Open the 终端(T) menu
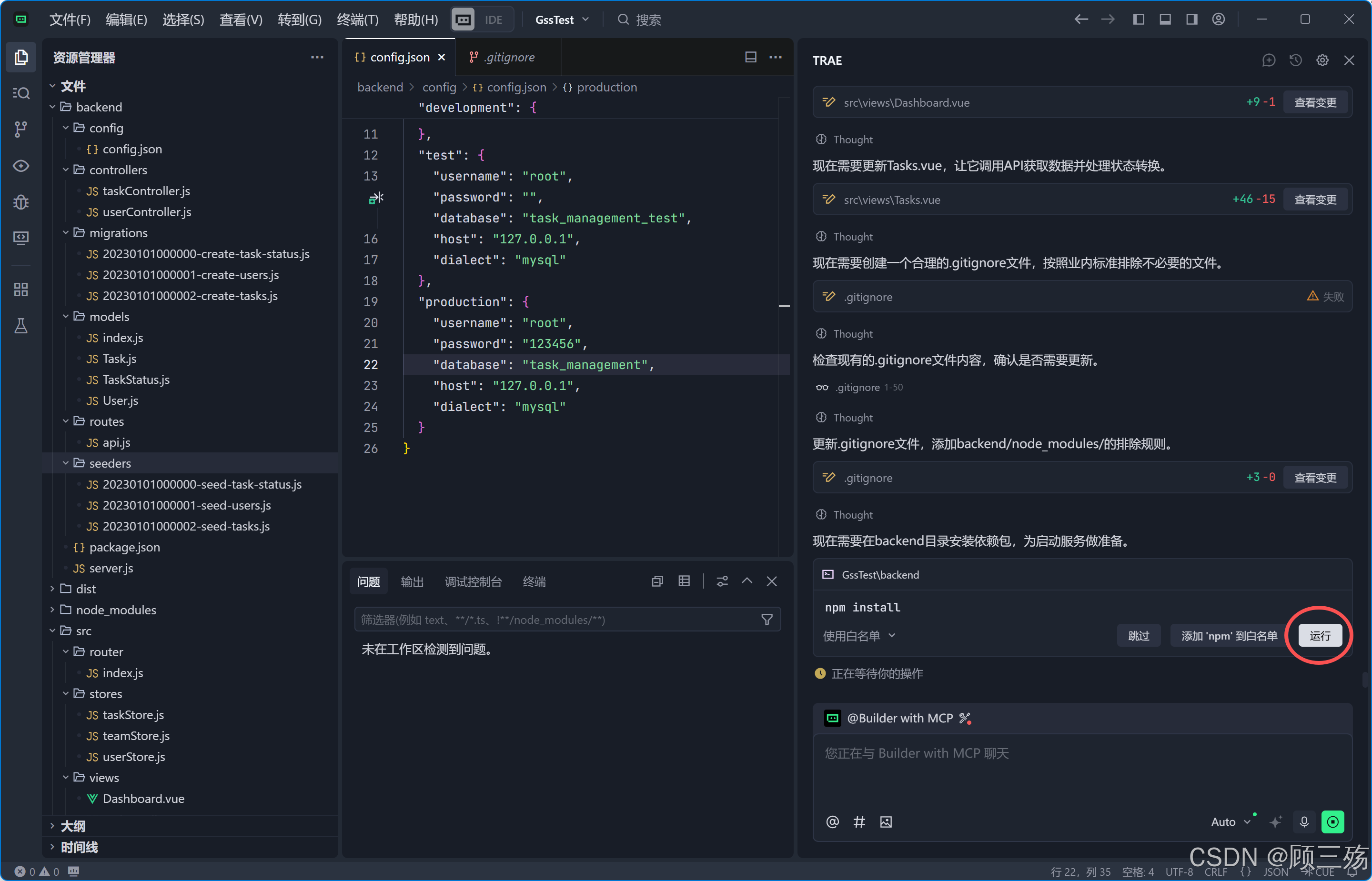 (358, 20)
